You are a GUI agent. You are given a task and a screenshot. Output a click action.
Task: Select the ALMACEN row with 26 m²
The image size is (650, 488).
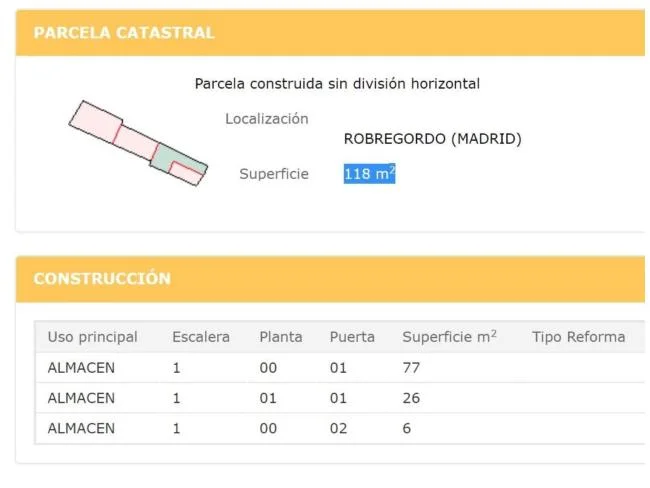[x=340, y=398]
